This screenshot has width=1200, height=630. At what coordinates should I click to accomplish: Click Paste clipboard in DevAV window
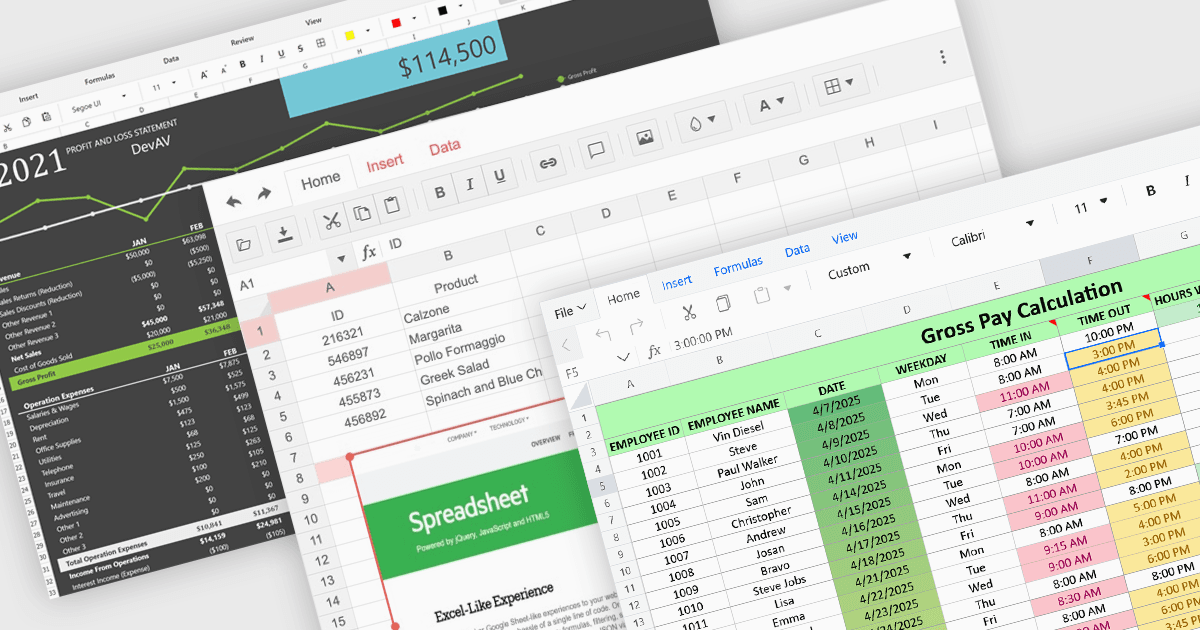(46, 117)
